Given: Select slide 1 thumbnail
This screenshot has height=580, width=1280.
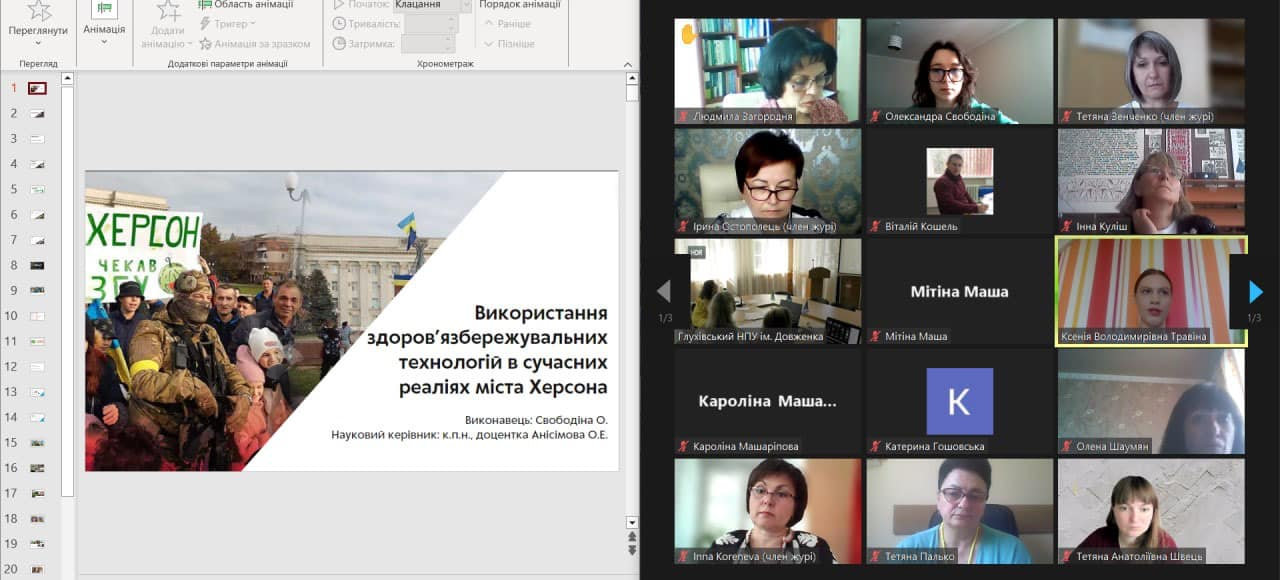Looking at the screenshot, I should pos(37,88).
